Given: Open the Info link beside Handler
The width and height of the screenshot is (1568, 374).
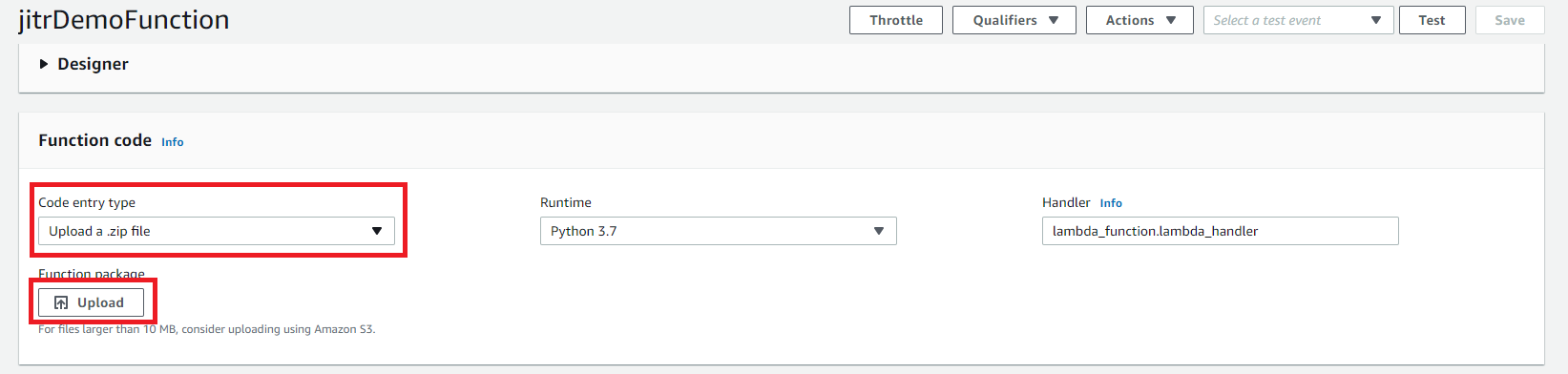Looking at the screenshot, I should tap(1111, 203).
